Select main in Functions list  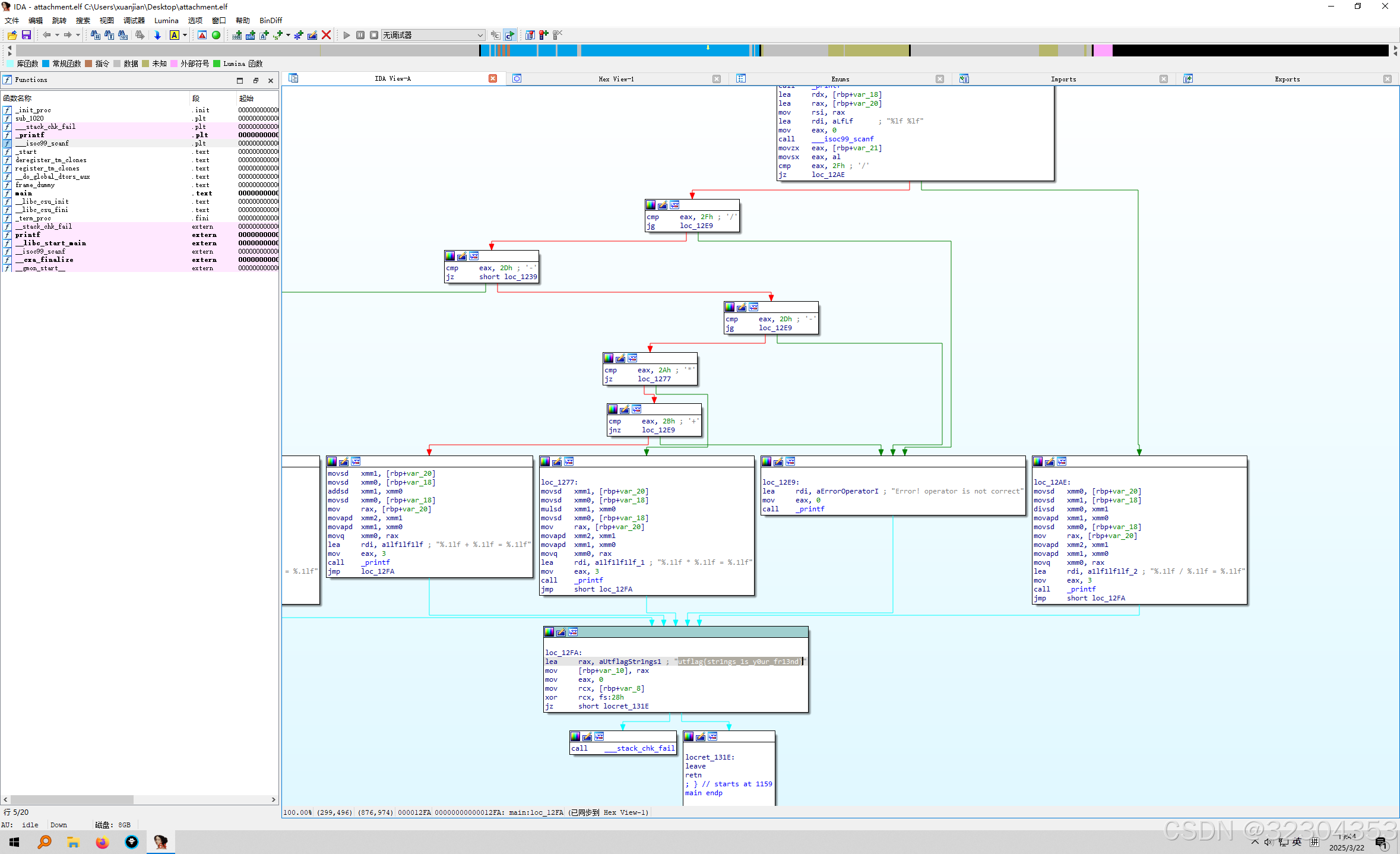point(24,193)
